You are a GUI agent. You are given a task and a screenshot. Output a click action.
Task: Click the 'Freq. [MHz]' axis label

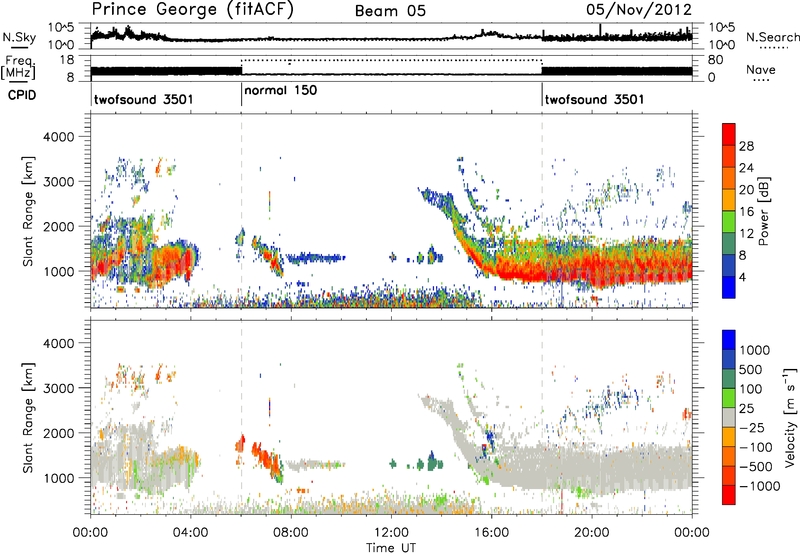(19, 67)
